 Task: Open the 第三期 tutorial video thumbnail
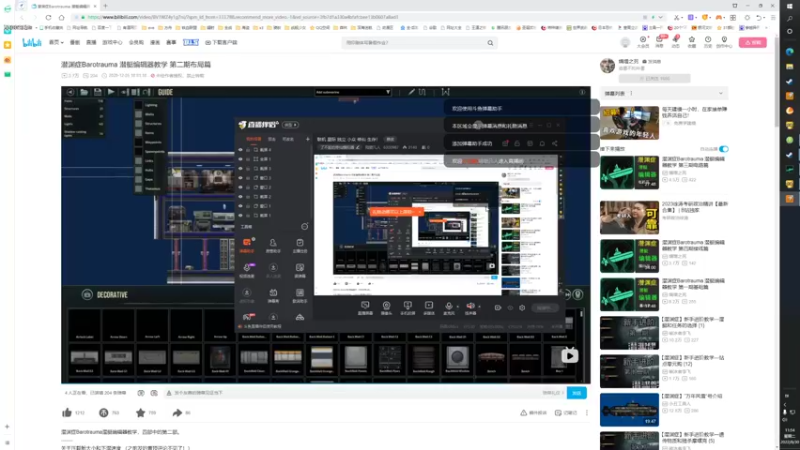[x=629, y=173]
